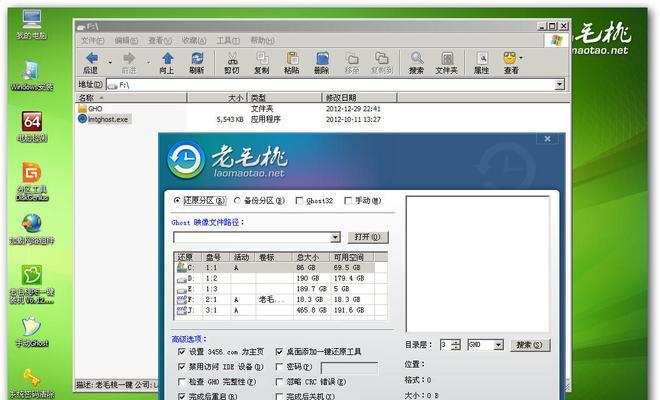Tick the Ghost32 checkbox
This screenshot has width=660, height=400.
coord(299,201)
